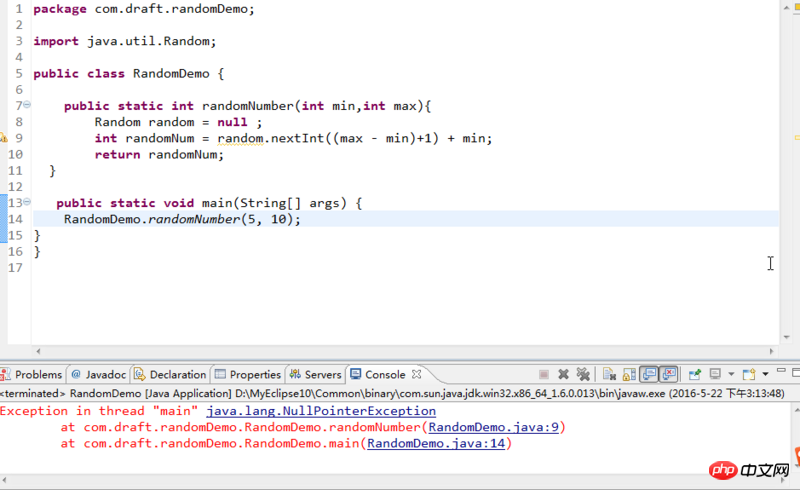
Task: Click the warning marker beside line 9
Action: (4, 138)
